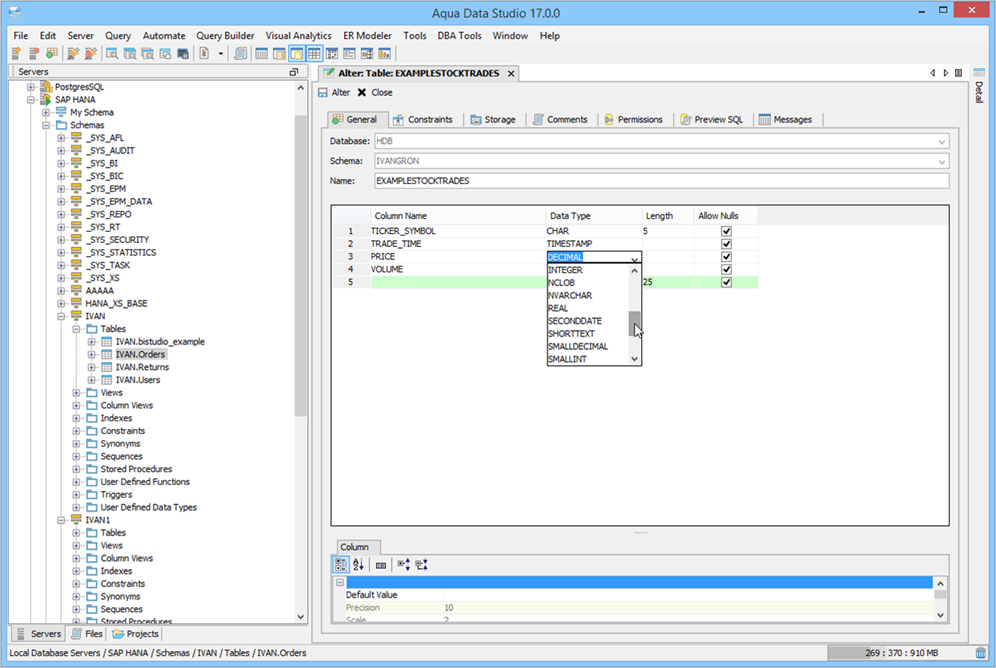This screenshot has height=668, width=996.
Task: Toggle Allow Nulls for TRADE_TIME
Action: pyautogui.click(x=726, y=244)
